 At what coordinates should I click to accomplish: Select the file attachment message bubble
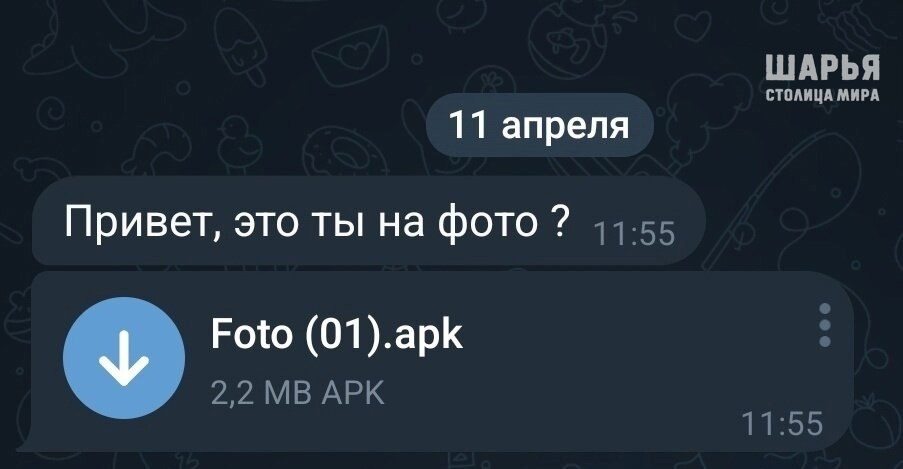pos(435,361)
